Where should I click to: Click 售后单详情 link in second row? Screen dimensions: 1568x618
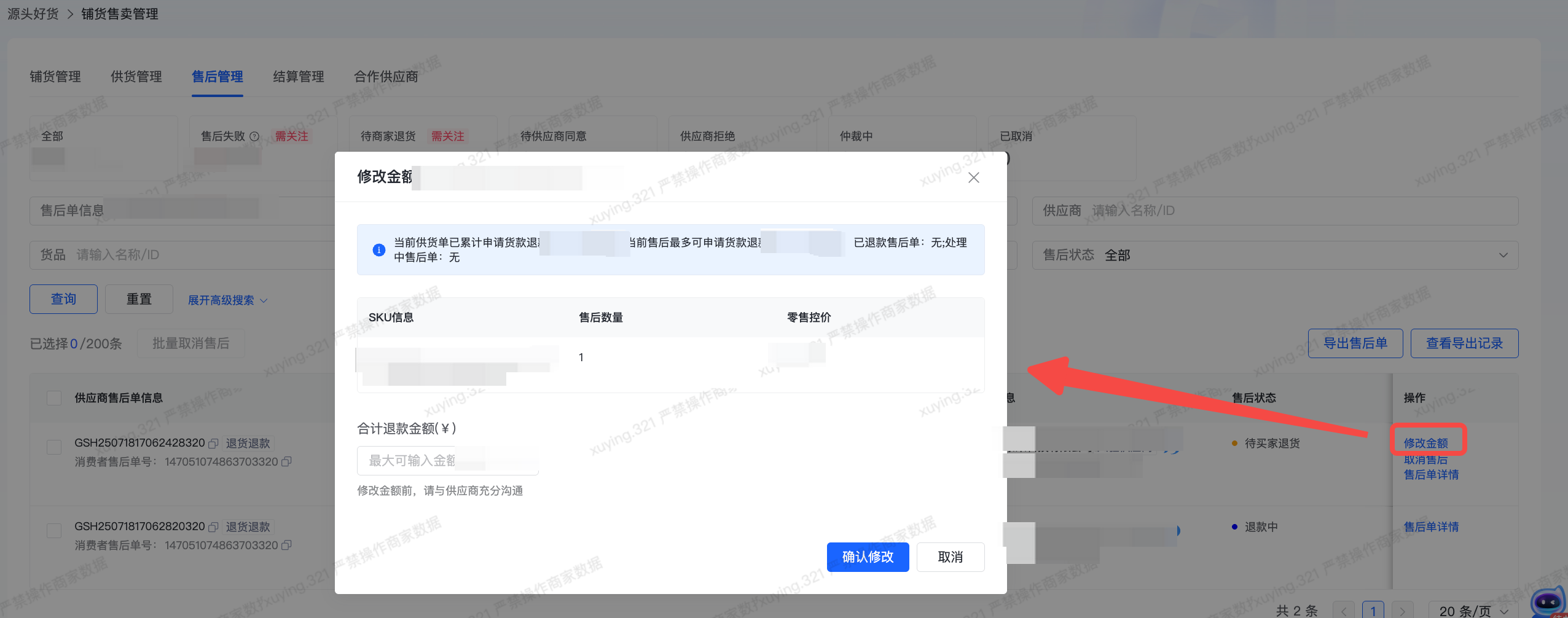click(1430, 527)
